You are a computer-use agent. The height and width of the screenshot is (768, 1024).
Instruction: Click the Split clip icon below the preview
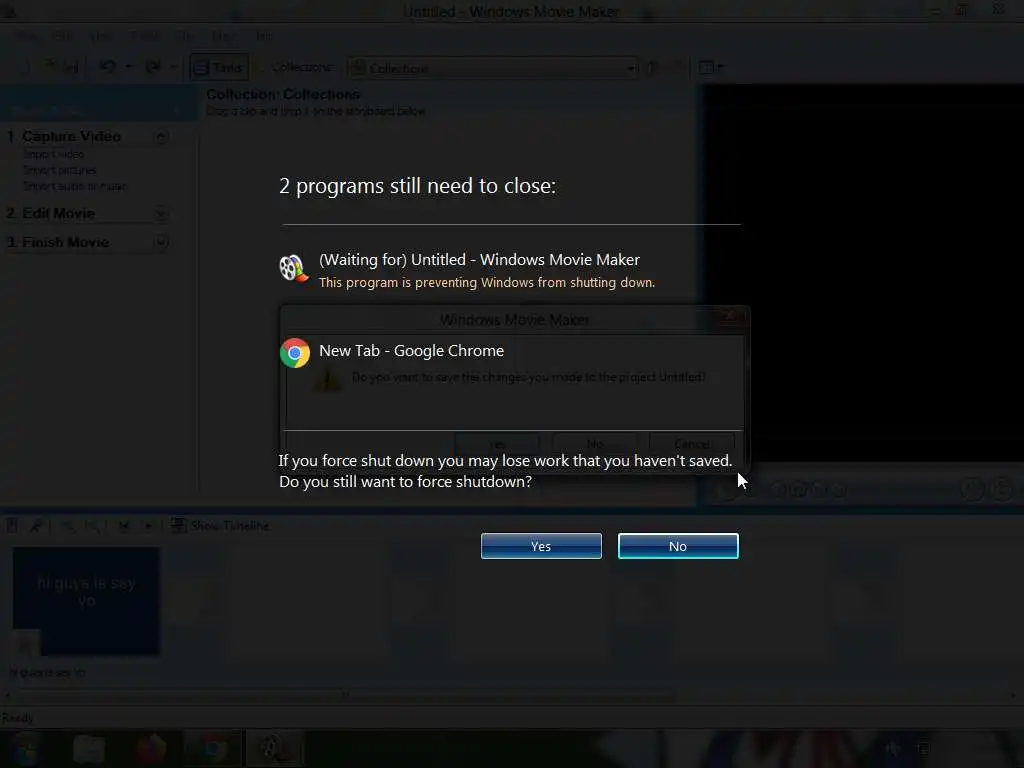972,488
